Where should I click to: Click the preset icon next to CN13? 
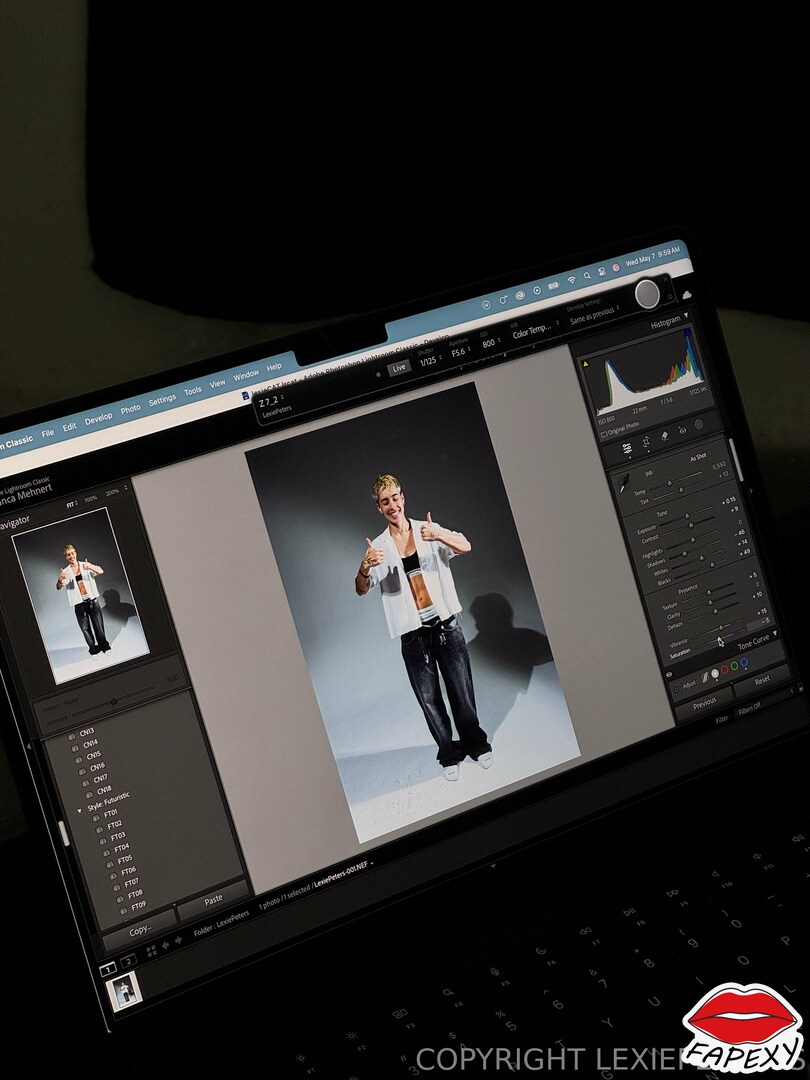coord(72,736)
